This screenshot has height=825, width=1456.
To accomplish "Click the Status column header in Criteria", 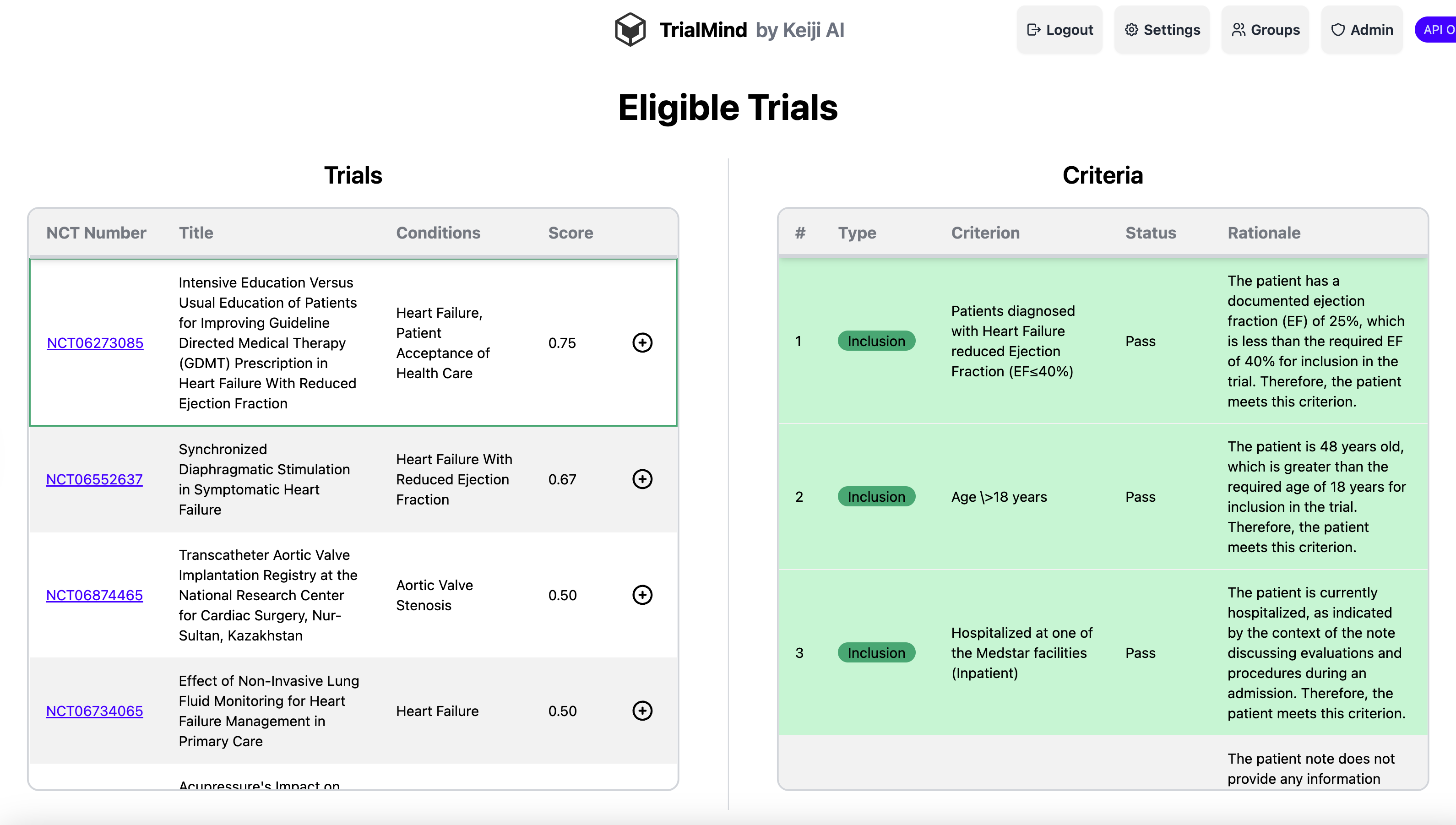I will coord(1150,233).
